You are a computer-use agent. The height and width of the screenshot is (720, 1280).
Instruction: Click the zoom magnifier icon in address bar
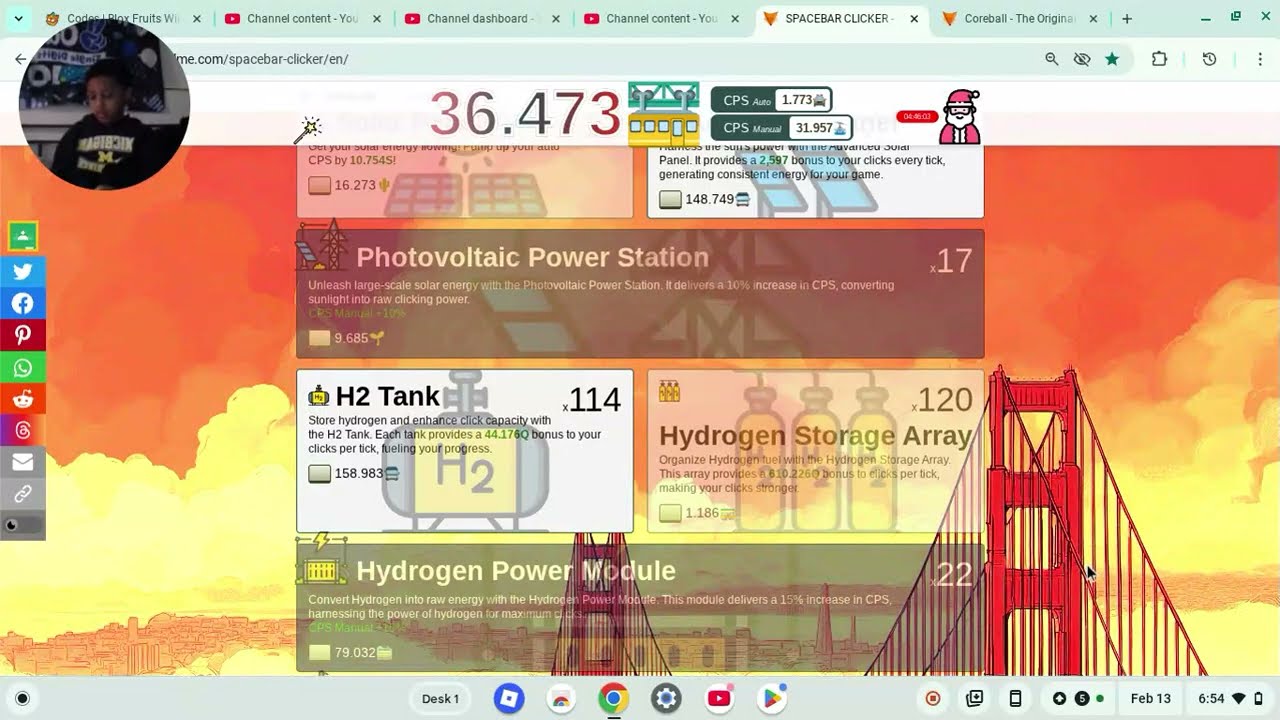1052,59
